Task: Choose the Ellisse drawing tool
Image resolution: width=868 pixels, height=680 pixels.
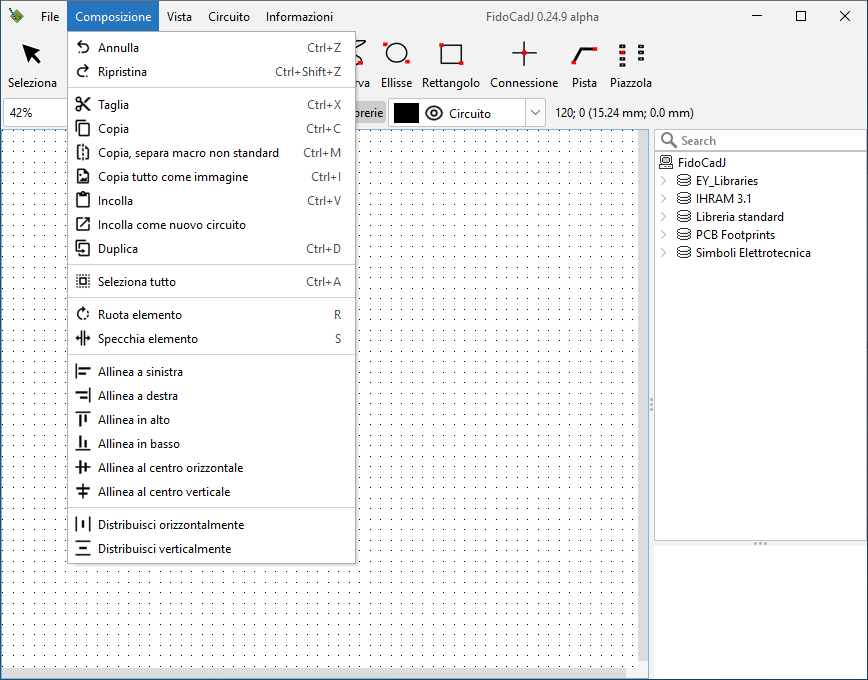Action: coord(396,63)
